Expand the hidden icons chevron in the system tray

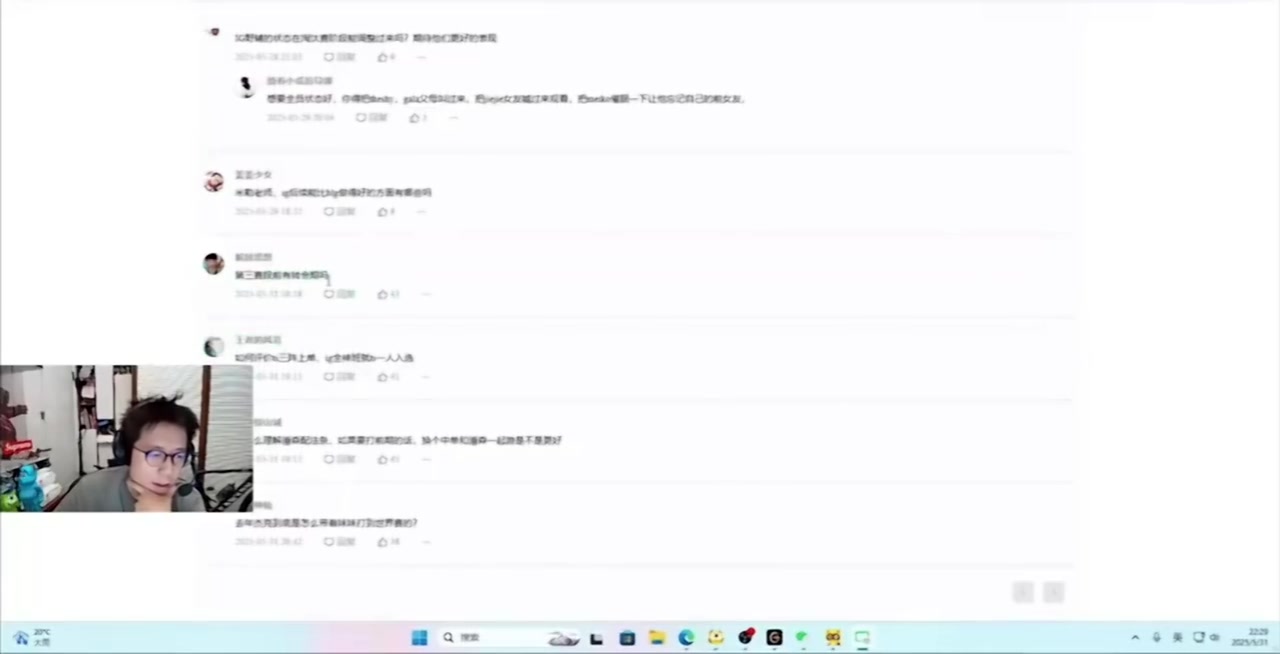[x=1135, y=637]
